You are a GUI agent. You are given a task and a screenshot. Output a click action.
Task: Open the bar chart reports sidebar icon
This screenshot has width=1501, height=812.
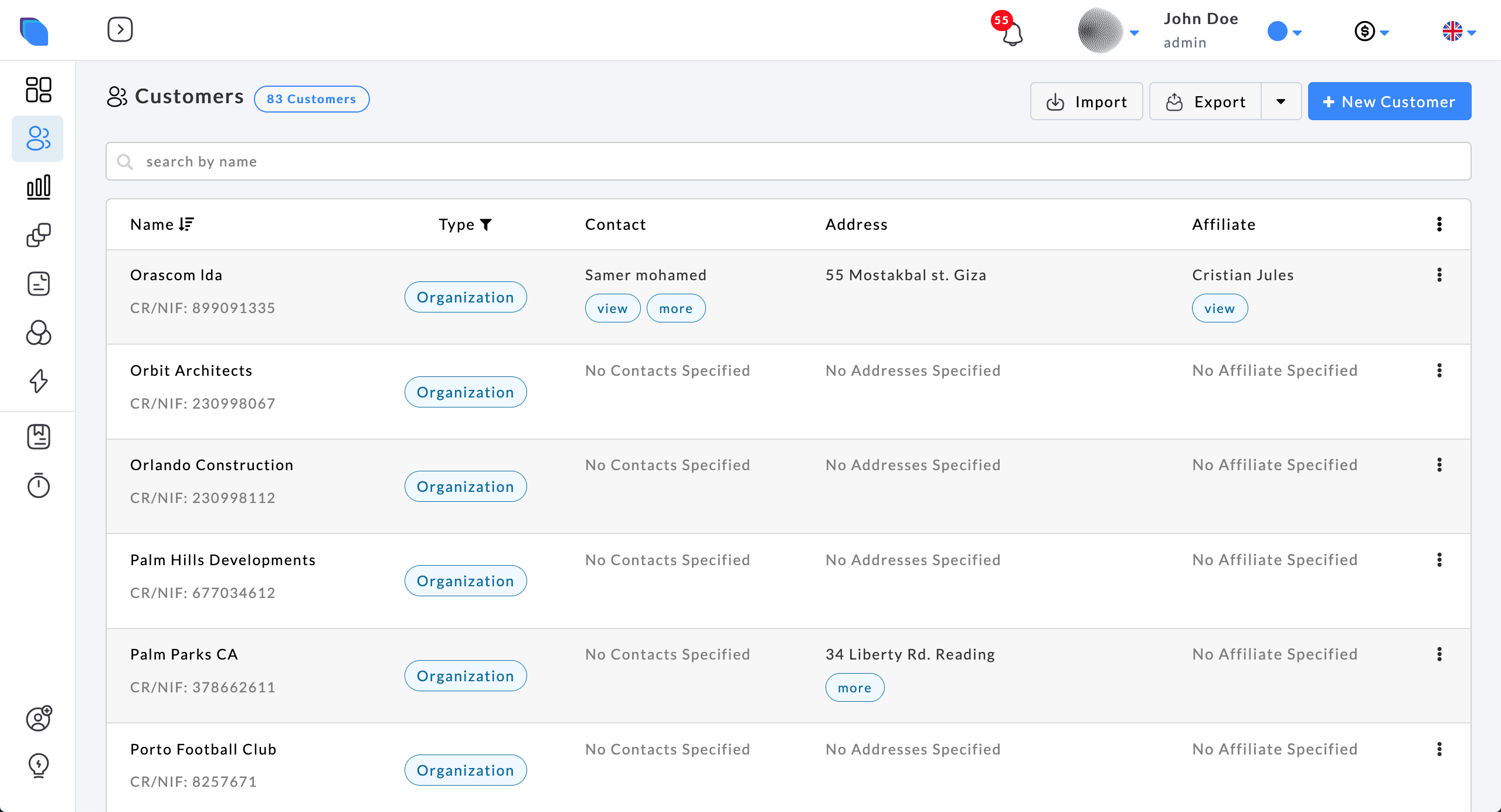tap(39, 187)
